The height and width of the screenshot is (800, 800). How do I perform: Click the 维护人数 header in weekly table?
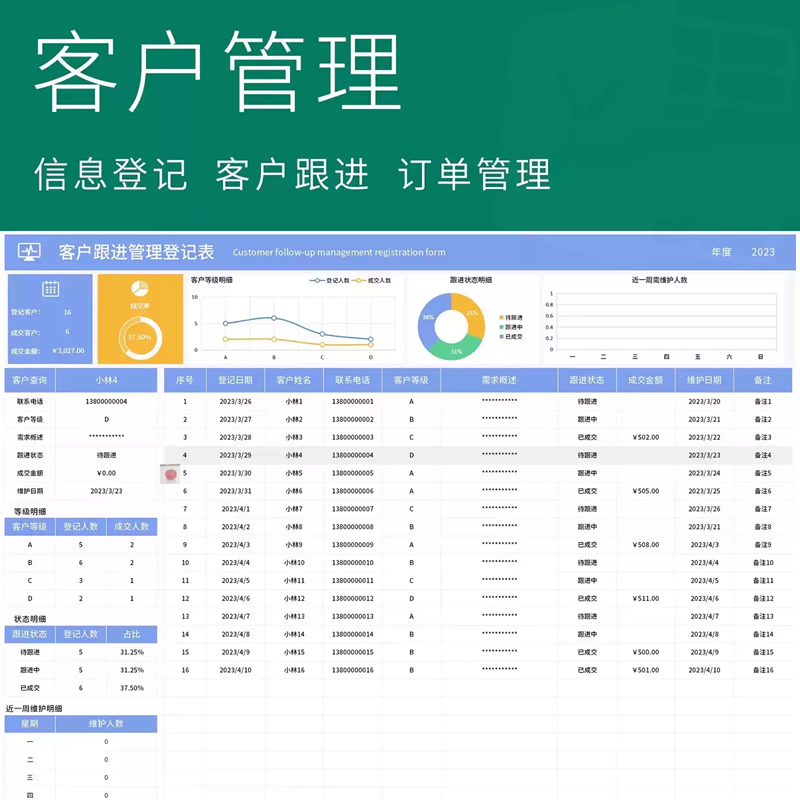coord(106,723)
